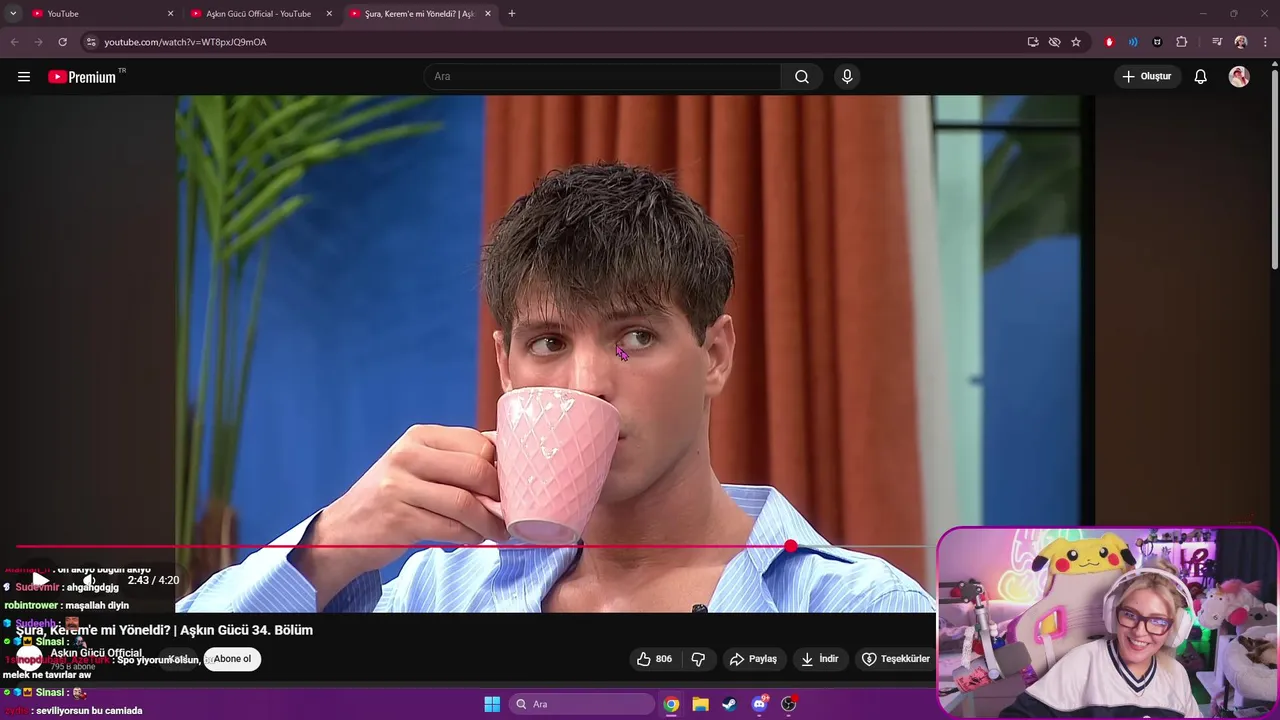Click the address bar URL
The height and width of the screenshot is (720, 1280).
pos(185,42)
